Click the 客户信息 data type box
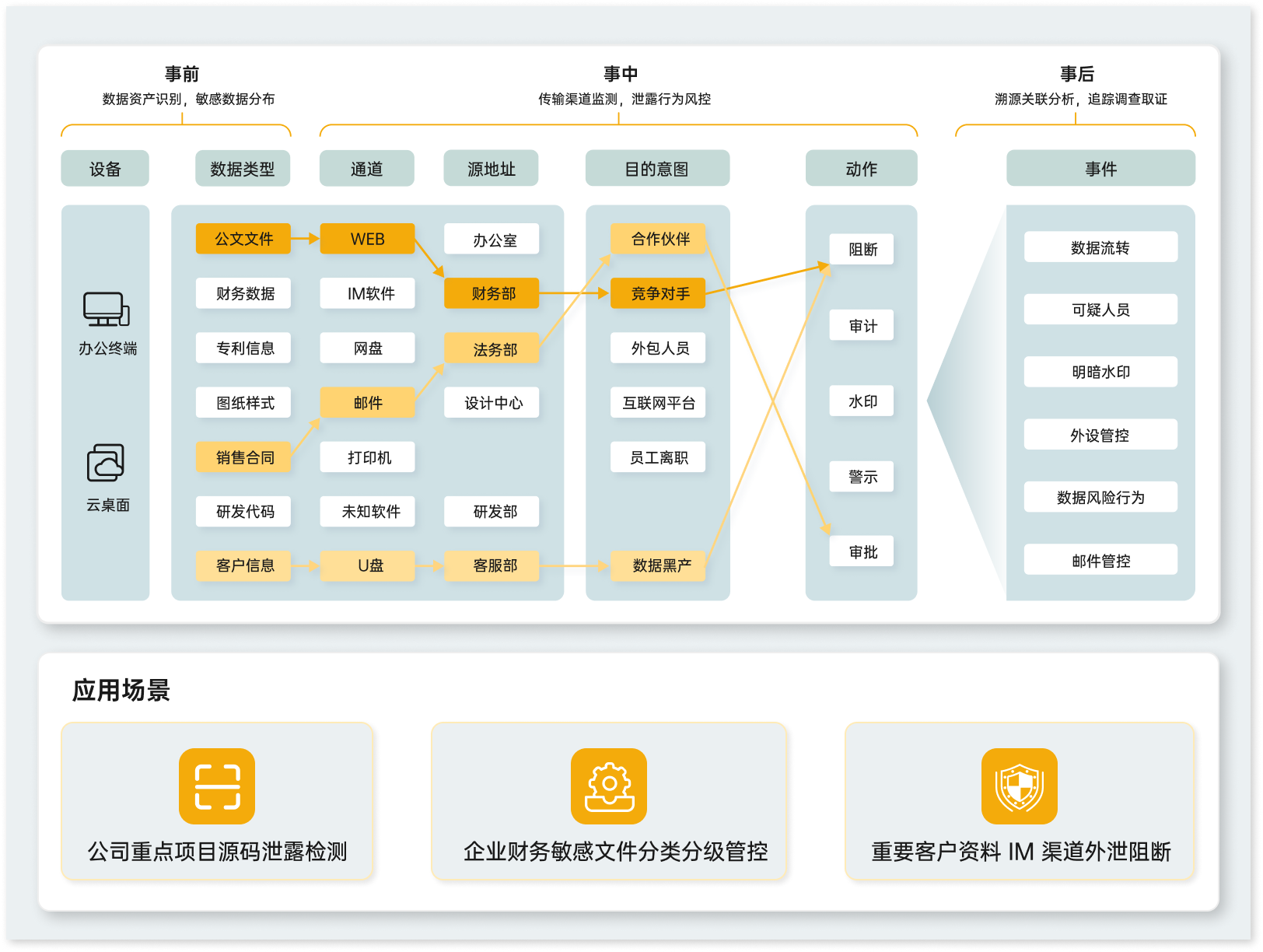This screenshot has width=1263, height=952. coord(243,565)
